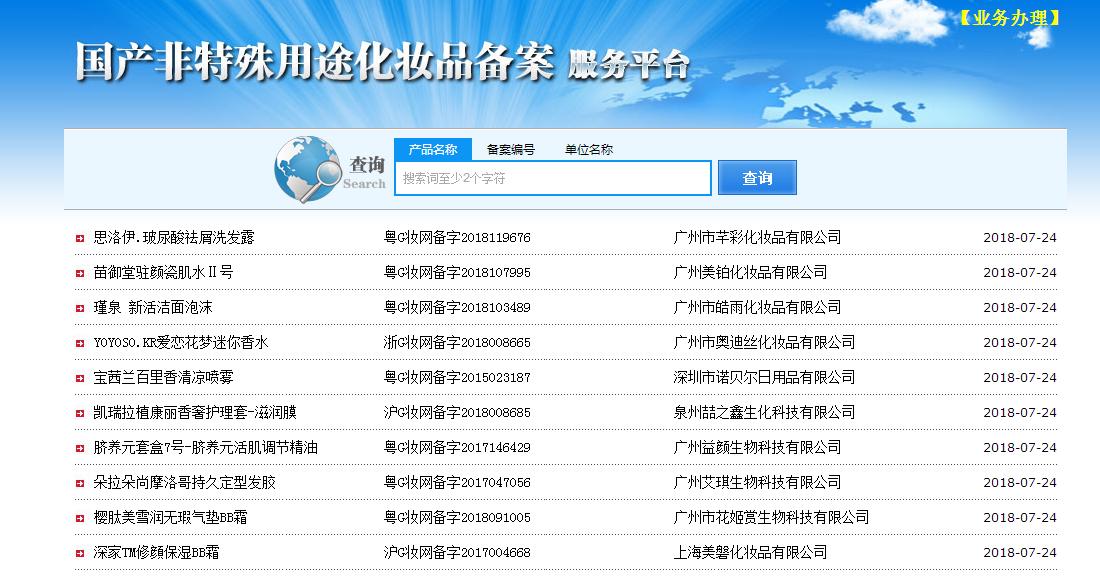Open product YOYOSO.KR爱恋花梦迷你香水

181,342
